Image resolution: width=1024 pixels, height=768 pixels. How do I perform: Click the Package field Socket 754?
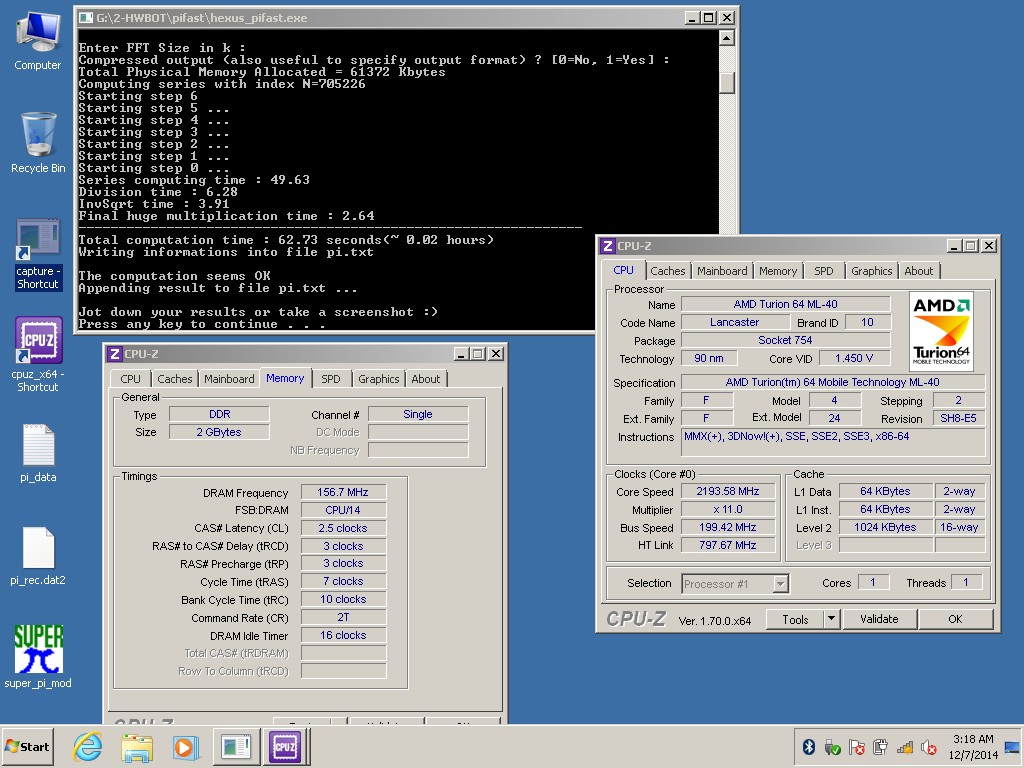786,340
